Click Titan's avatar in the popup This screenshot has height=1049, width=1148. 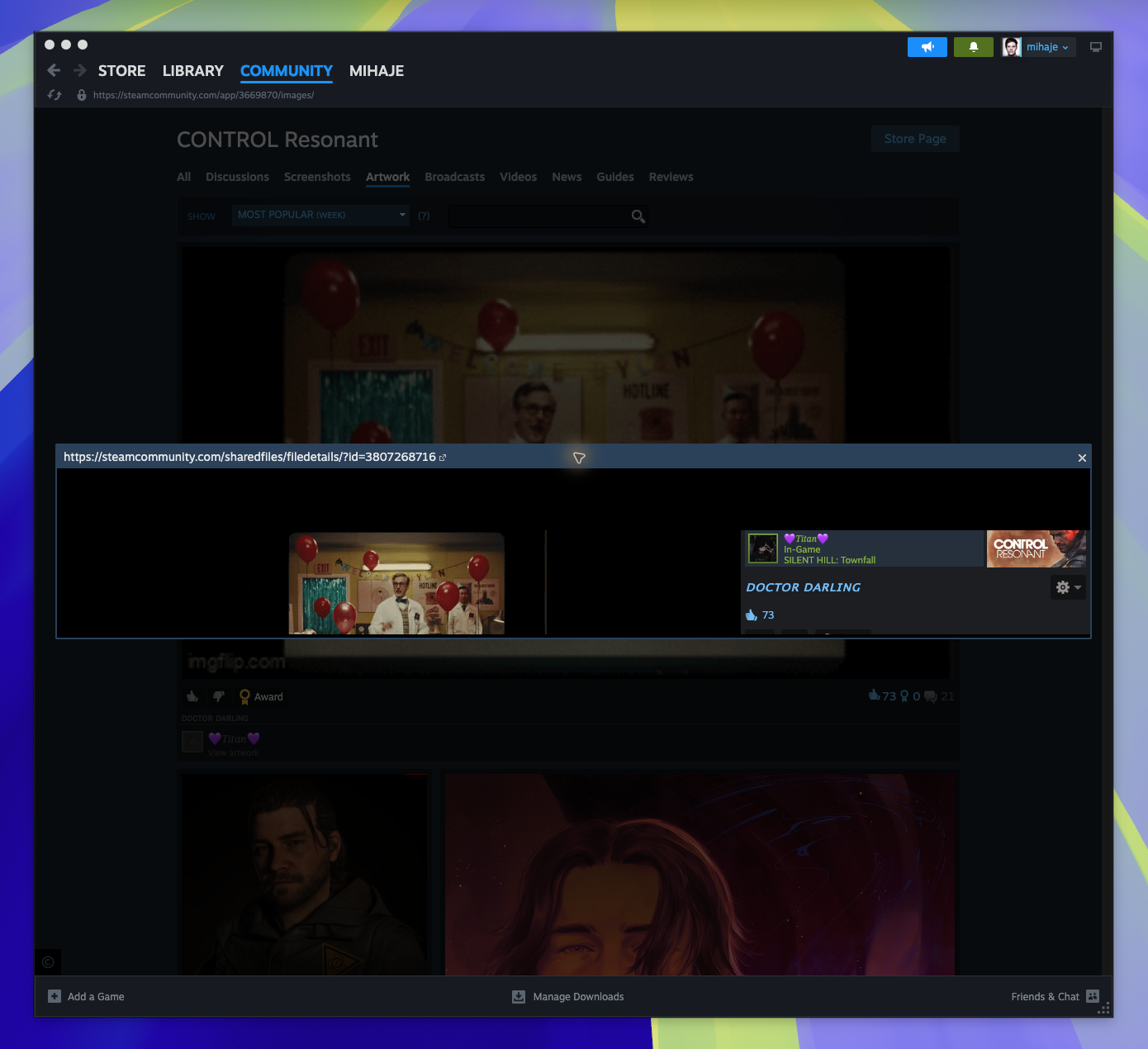coord(763,548)
